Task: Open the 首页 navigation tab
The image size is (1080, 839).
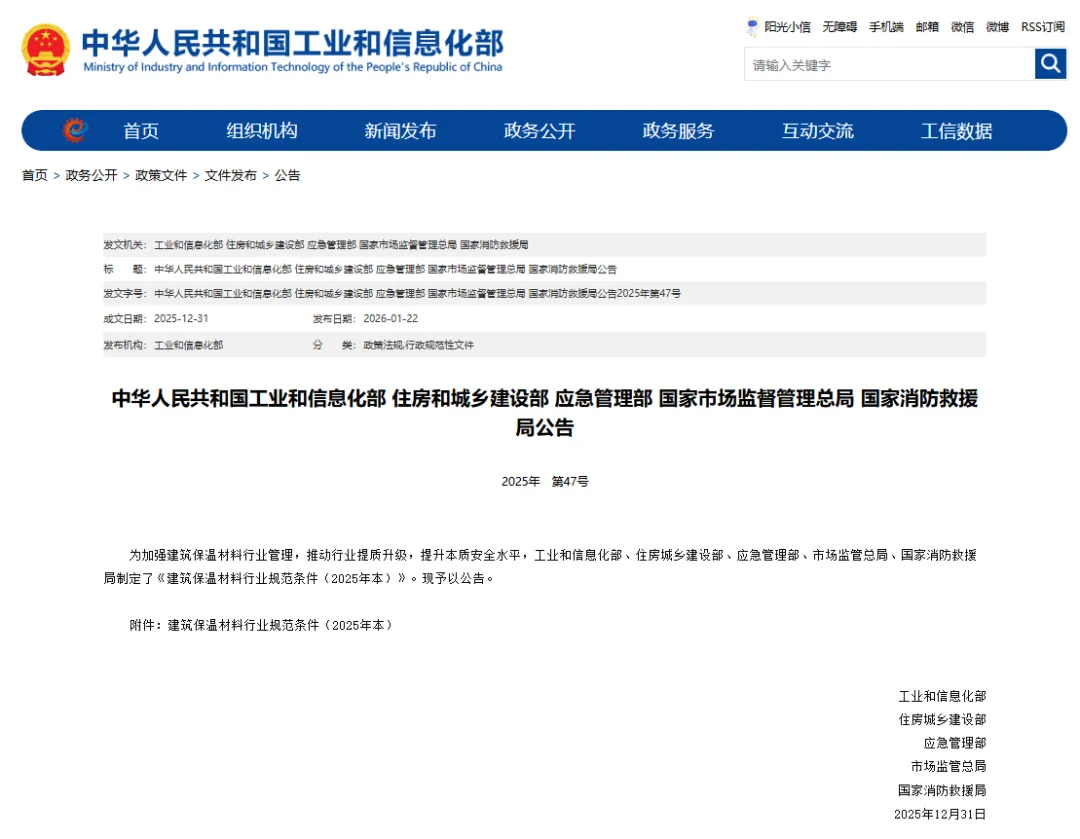Action: [x=141, y=131]
